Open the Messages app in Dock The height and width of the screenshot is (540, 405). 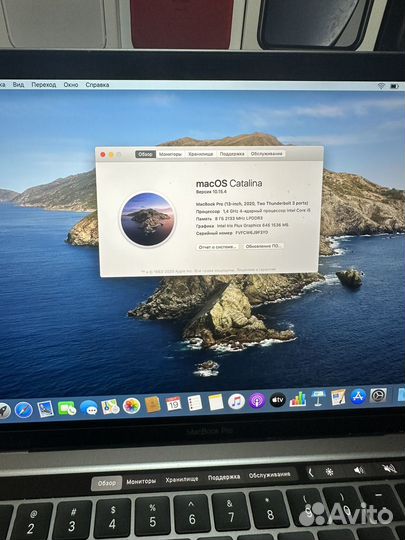pos(89,408)
